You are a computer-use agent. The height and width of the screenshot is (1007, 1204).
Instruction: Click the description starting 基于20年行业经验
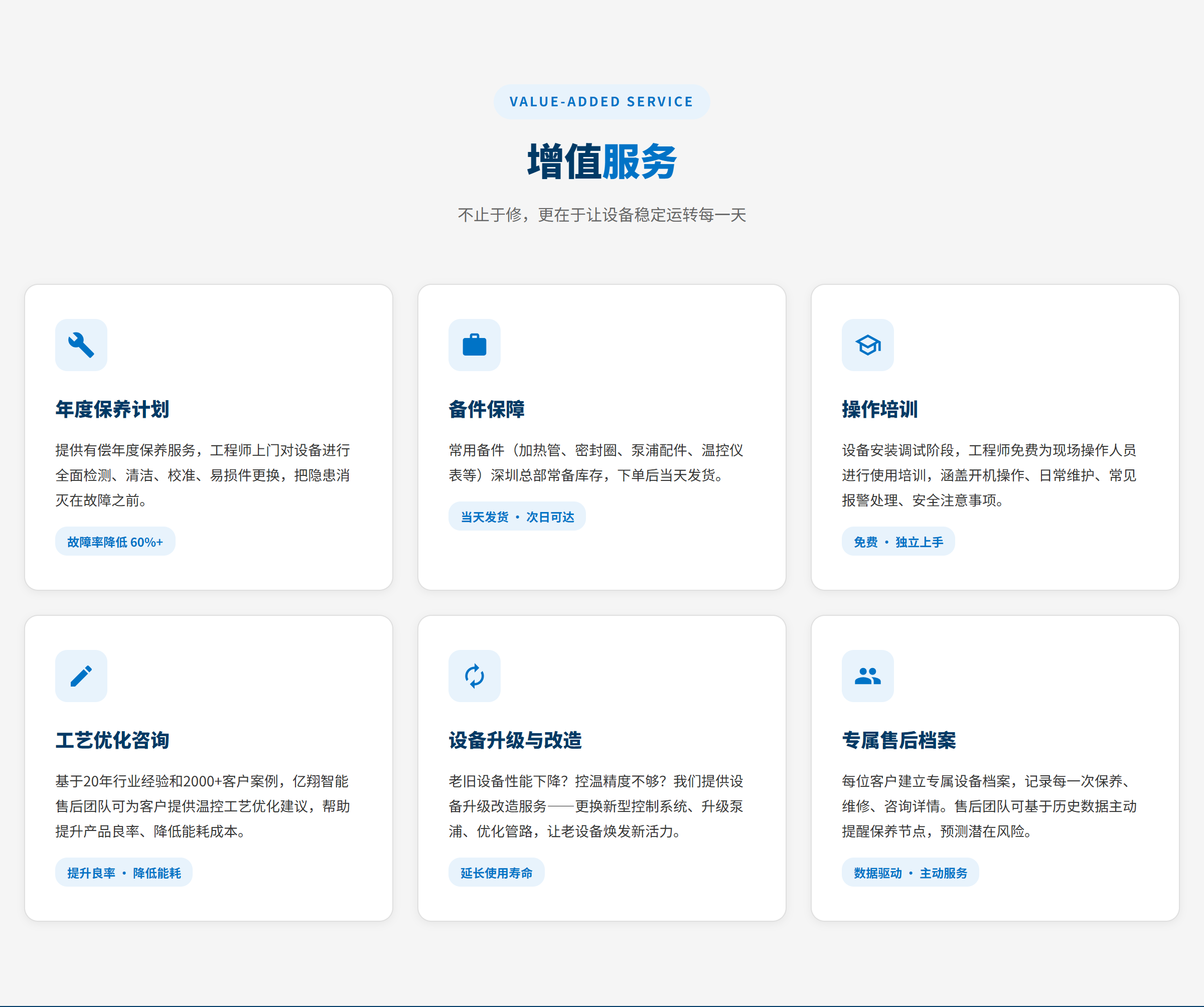coord(203,806)
